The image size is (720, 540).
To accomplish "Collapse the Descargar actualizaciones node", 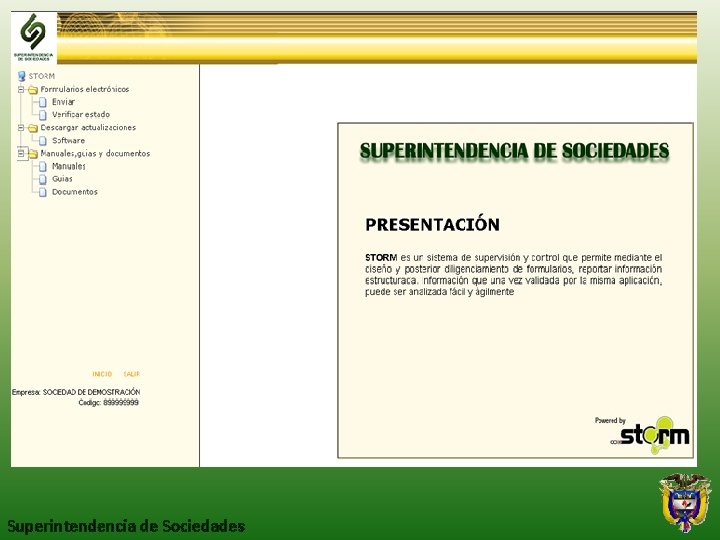I will pos(21,128).
